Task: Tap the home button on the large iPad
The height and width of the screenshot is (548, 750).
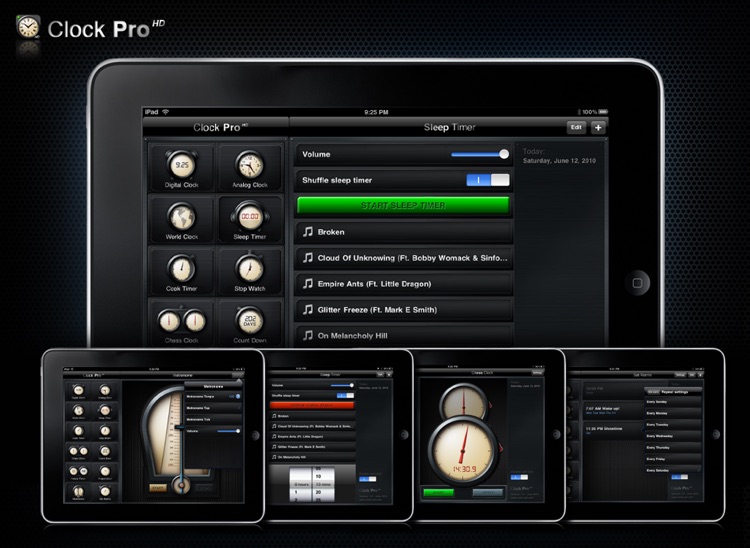Action: [x=637, y=283]
